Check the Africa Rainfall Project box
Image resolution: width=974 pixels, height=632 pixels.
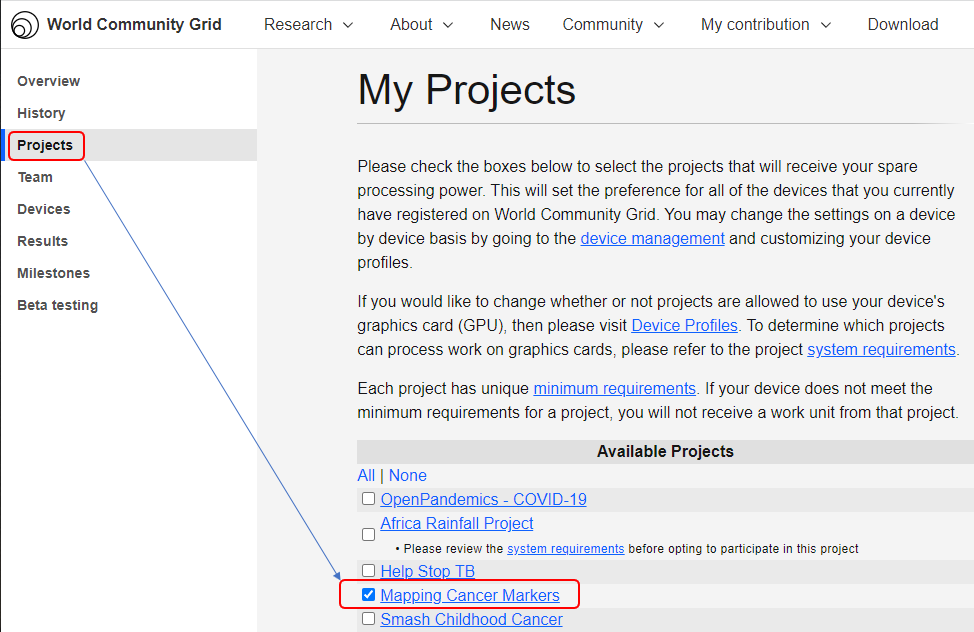tap(369, 535)
